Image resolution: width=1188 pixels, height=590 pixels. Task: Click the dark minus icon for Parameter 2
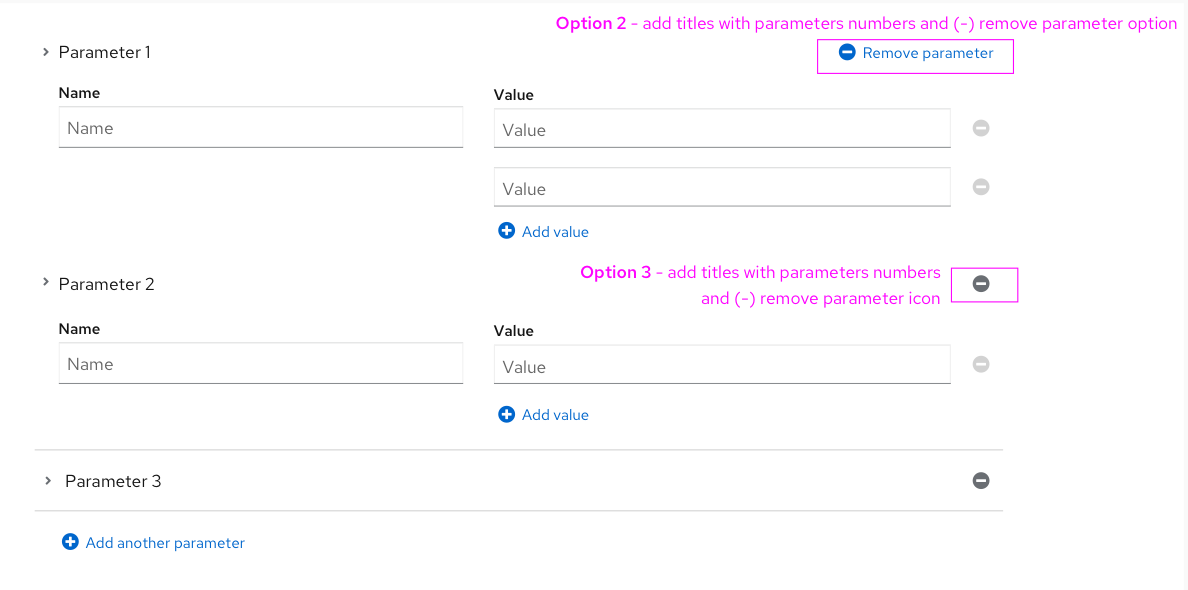click(981, 284)
